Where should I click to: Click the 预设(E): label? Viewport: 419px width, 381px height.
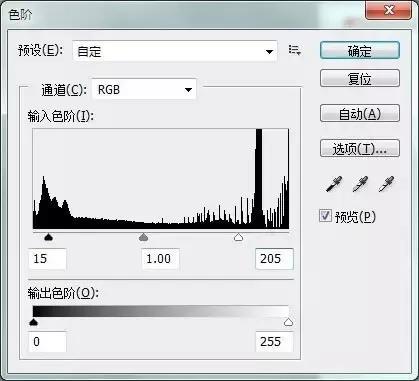[x=40, y=51]
